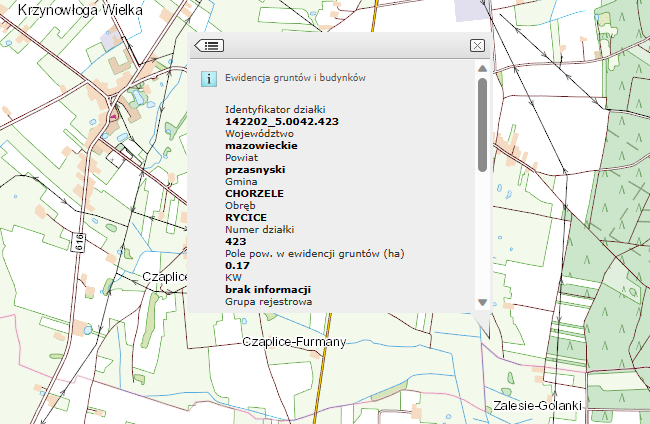Image resolution: width=650 pixels, height=424 pixels.
Task: Click the popup's vertical scrollbar thumb
Action: [x=482, y=125]
